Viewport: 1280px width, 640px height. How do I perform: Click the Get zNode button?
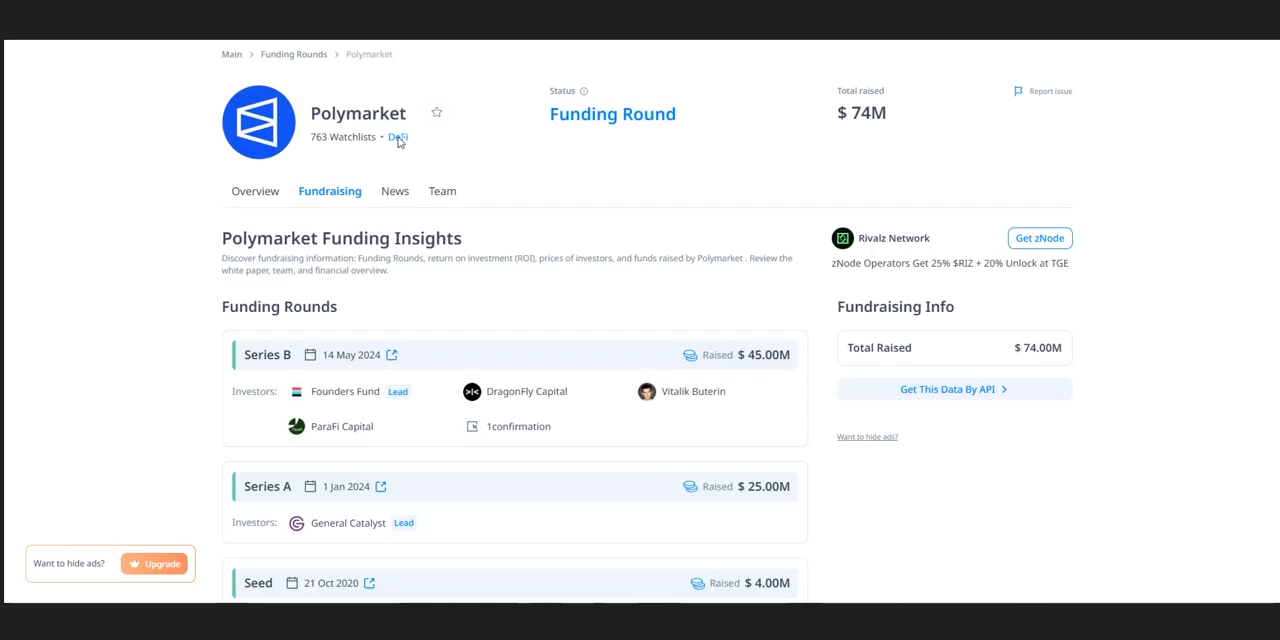[x=1040, y=238]
